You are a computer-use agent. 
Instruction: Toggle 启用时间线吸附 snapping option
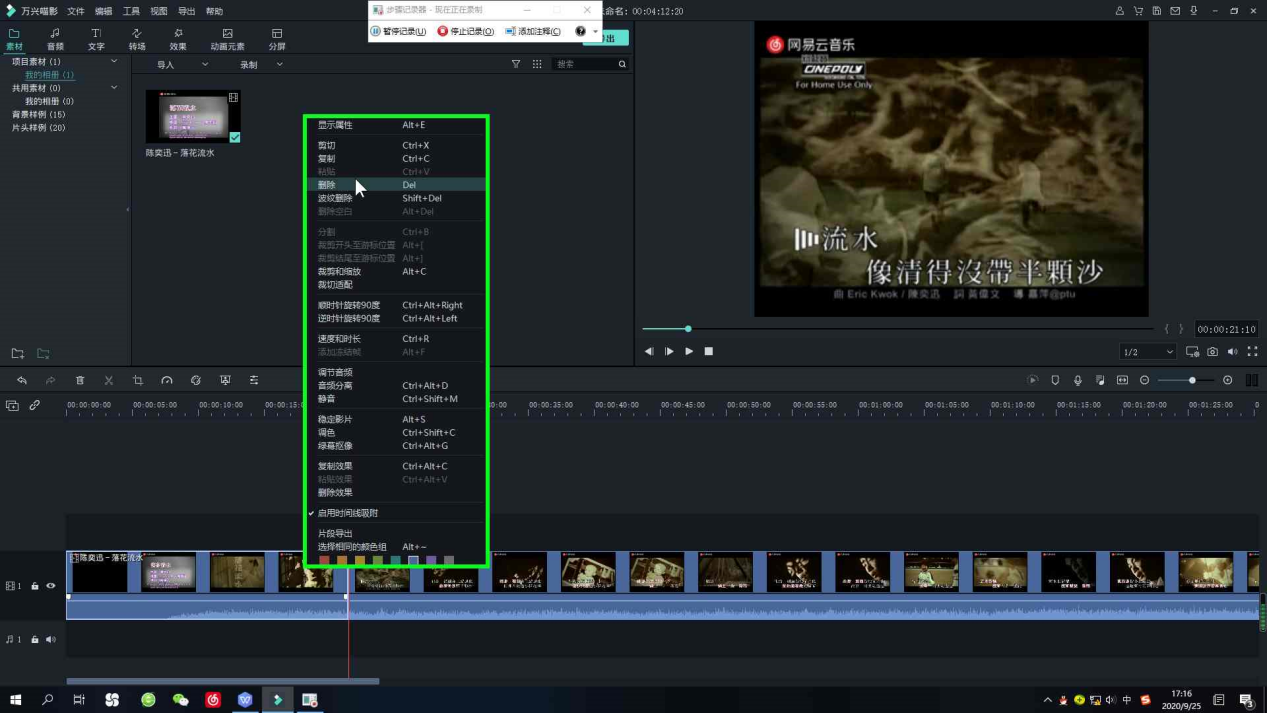point(348,513)
